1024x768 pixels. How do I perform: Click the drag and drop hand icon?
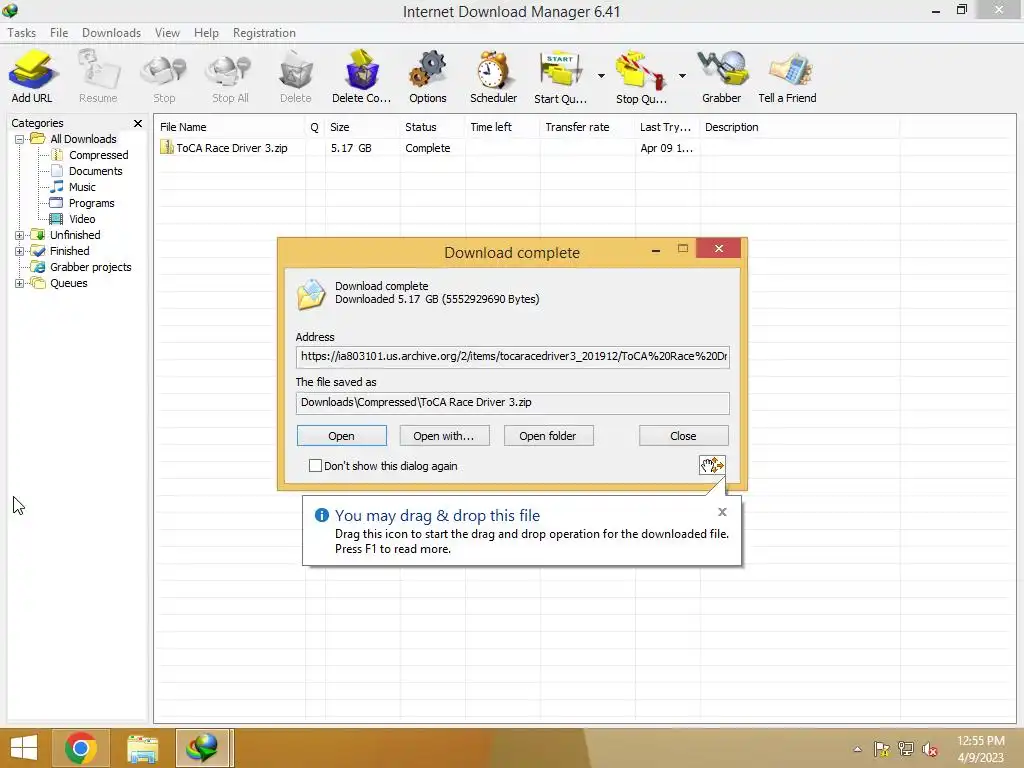point(712,465)
